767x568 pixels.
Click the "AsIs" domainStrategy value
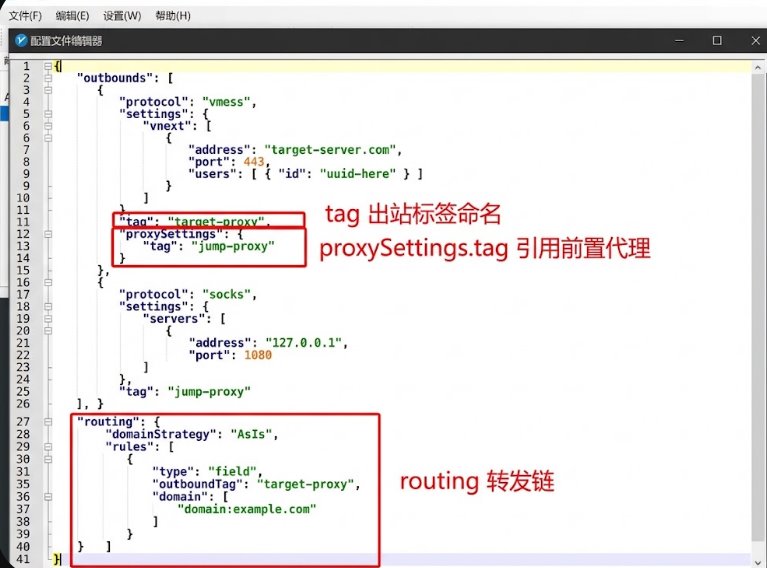pos(251,434)
